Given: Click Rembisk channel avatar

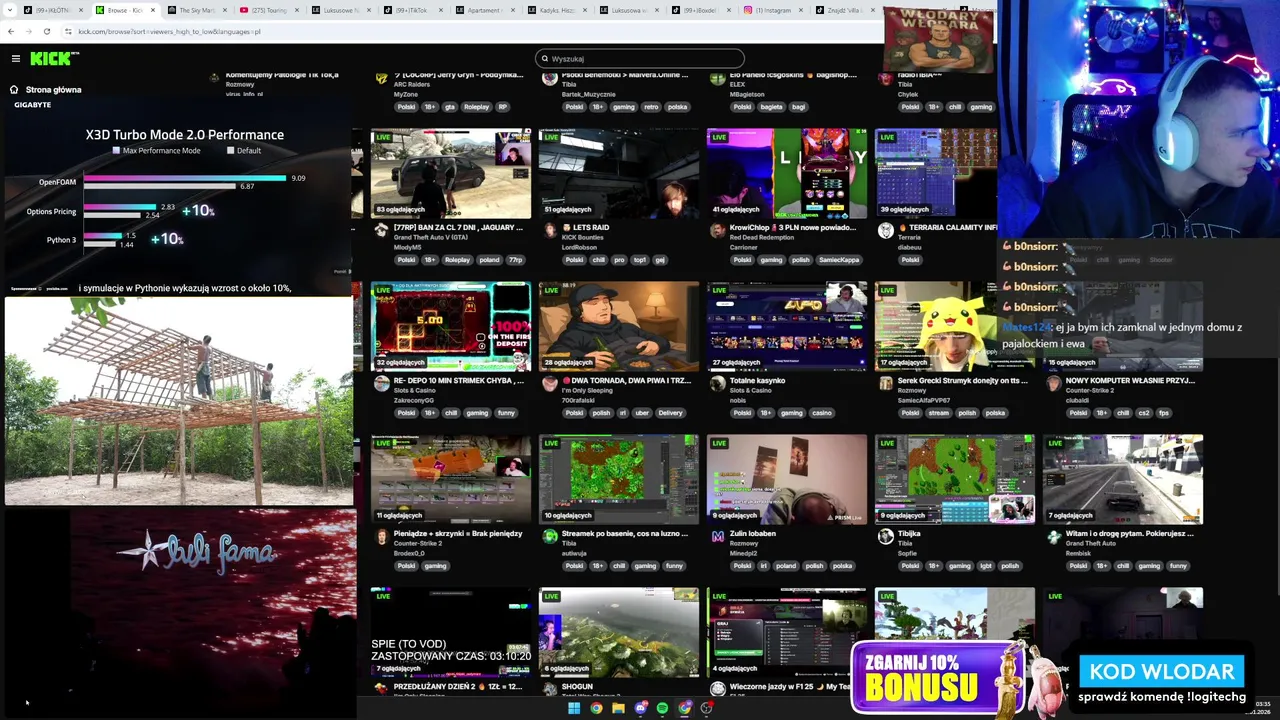Looking at the screenshot, I should coord(1053,536).
